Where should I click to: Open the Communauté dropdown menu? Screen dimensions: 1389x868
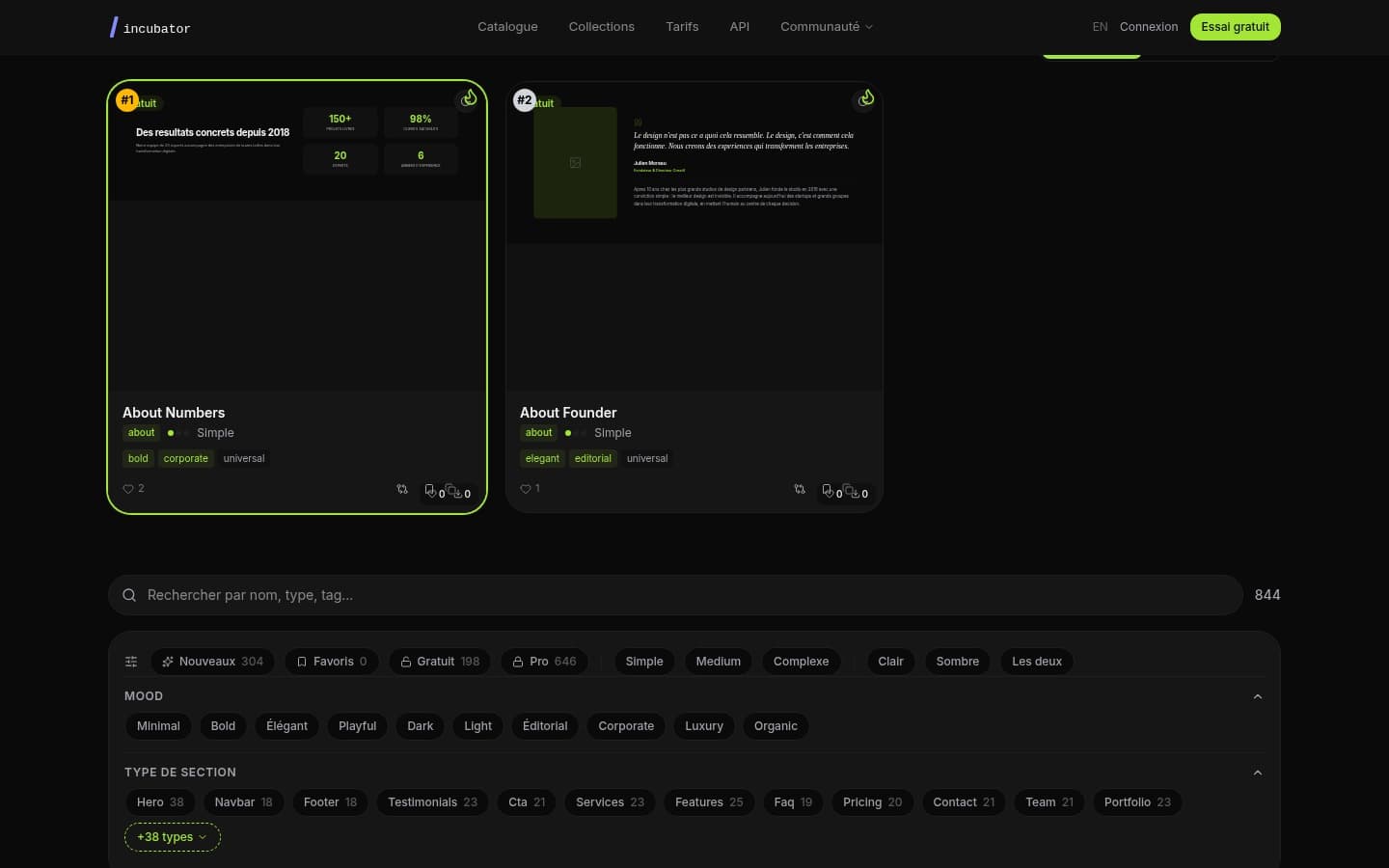click(x=826, y=27)
